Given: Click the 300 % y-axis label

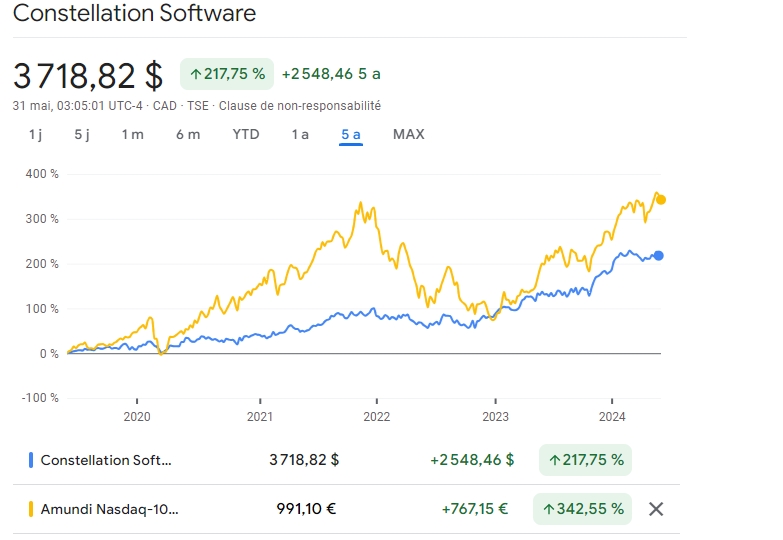Looking at the screenshot, I should pyautogui.click(x=42, y=219).
